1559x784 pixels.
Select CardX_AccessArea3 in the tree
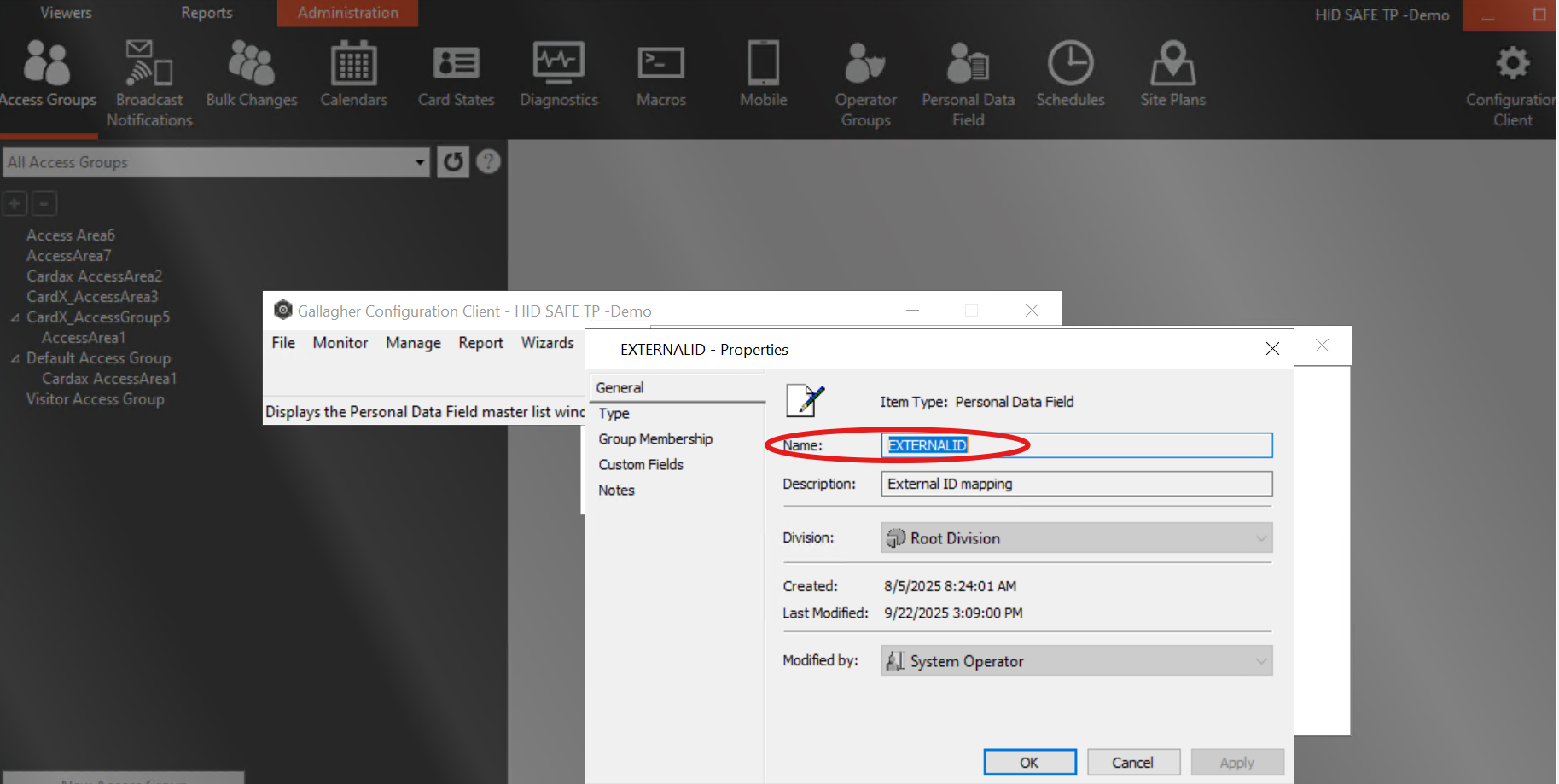pyautogui.click(x=92, y=297)
